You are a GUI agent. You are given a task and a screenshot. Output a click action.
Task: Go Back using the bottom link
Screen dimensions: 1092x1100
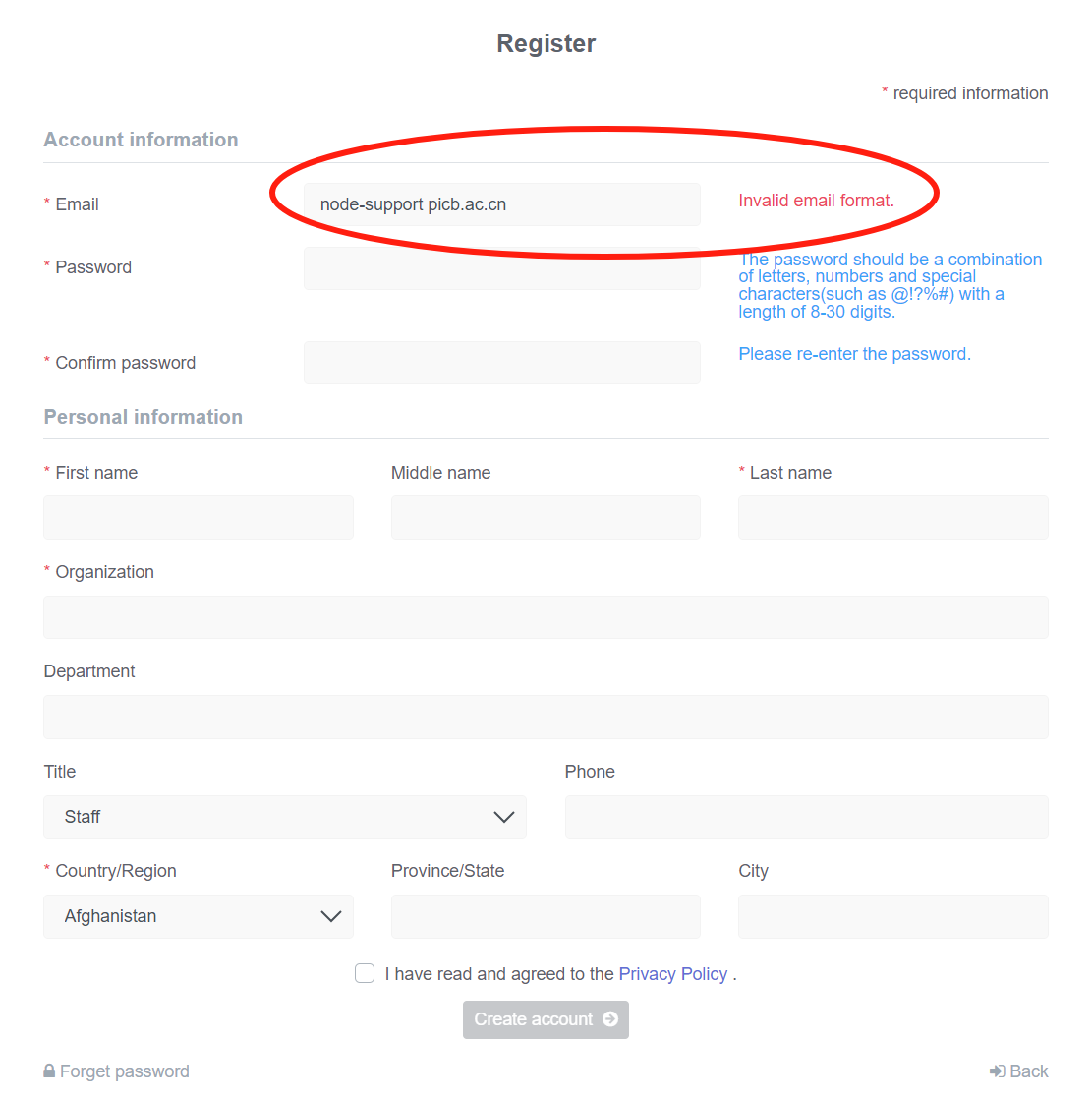click(1028, 1071)
